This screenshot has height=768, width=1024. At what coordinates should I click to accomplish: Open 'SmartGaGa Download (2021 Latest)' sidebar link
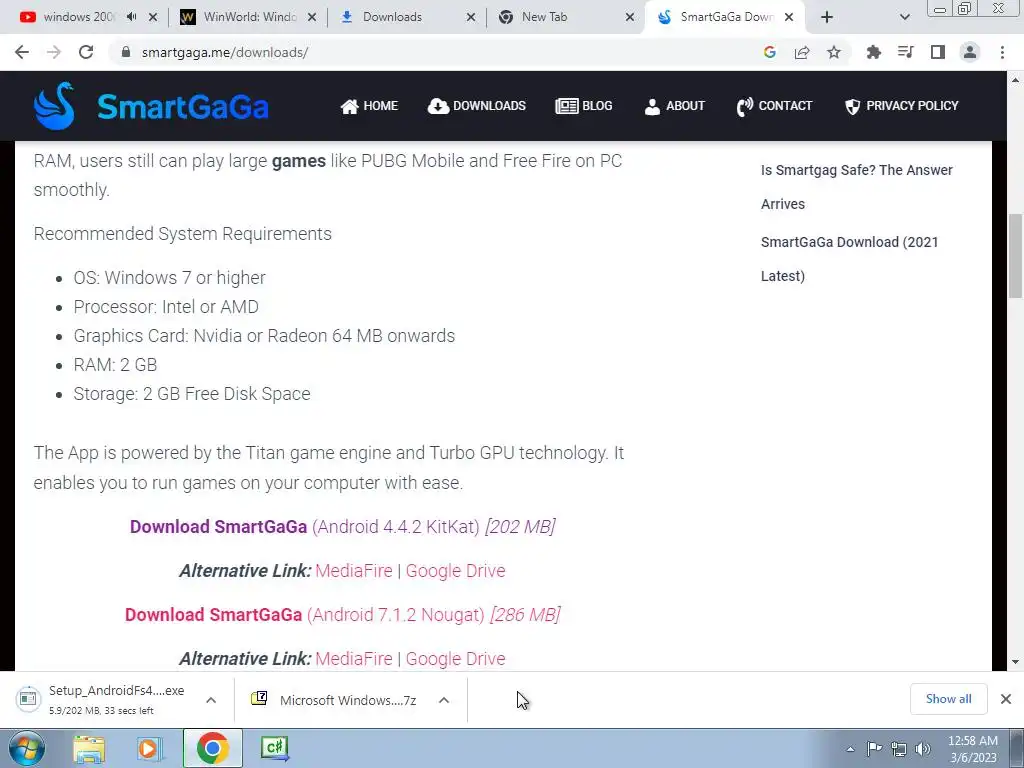pyautogui.click(x=849, y=259)
